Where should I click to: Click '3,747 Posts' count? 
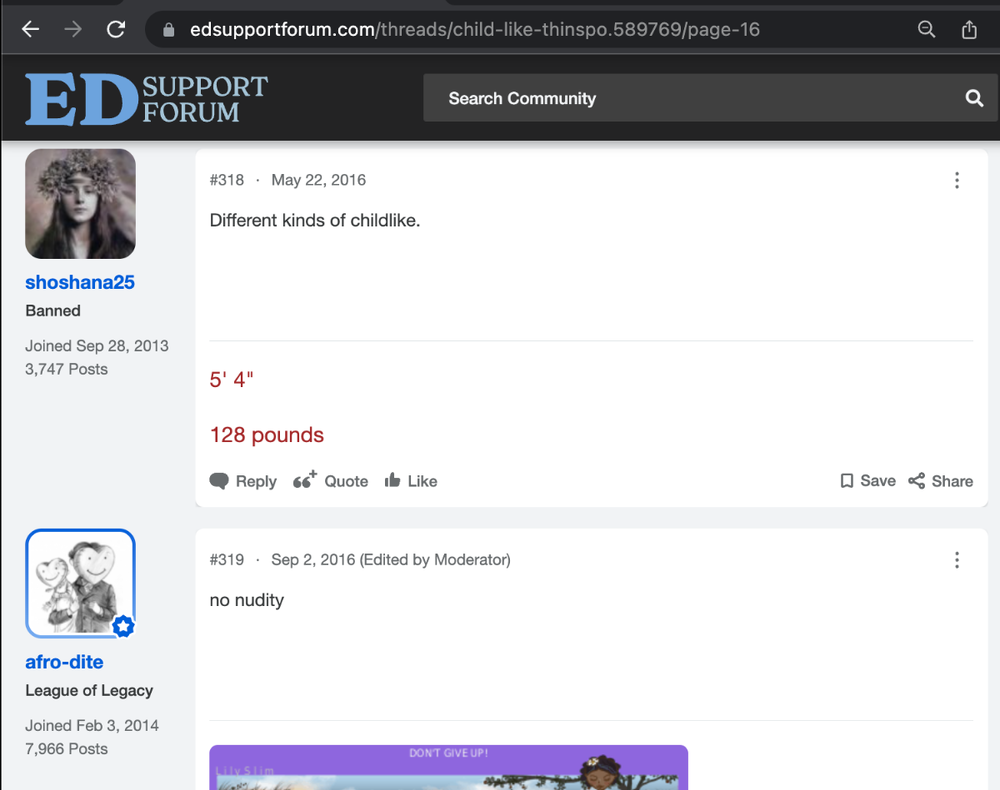(x=66, y=369)
